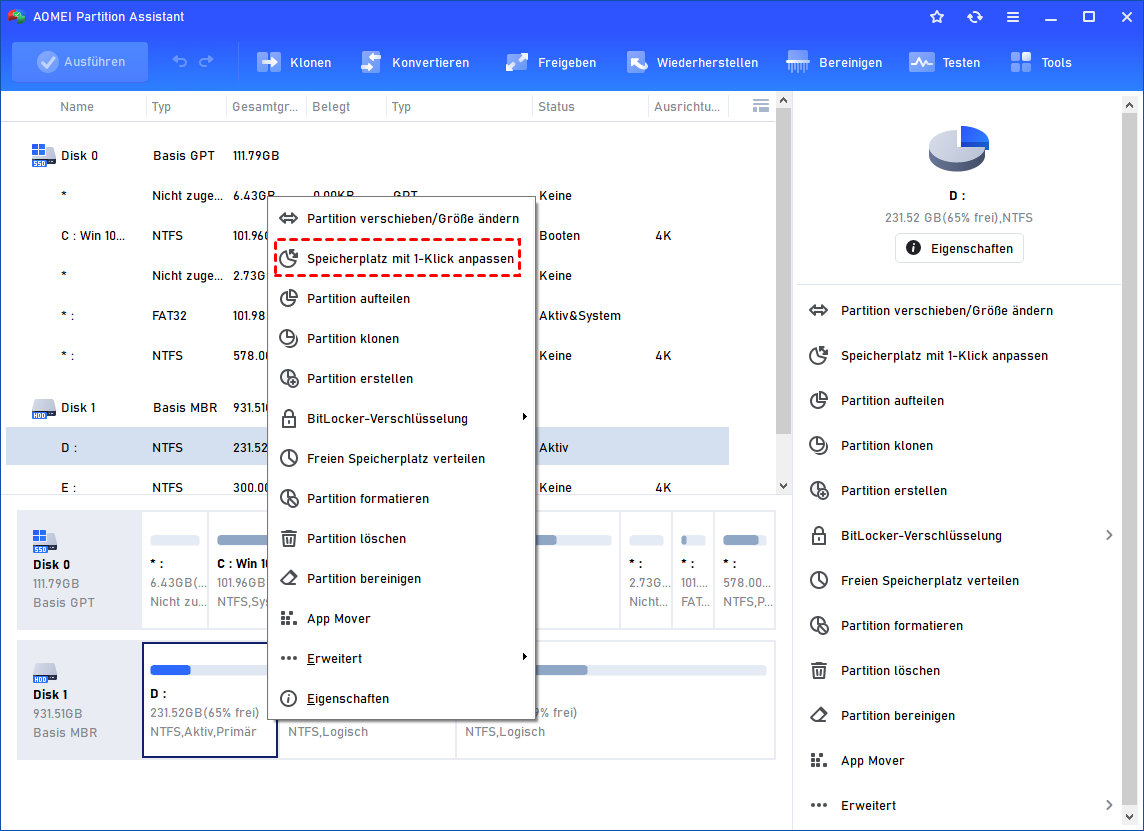
Task: Sort by the Name column header
Action: pyautogui.click(x=77, y=107)
